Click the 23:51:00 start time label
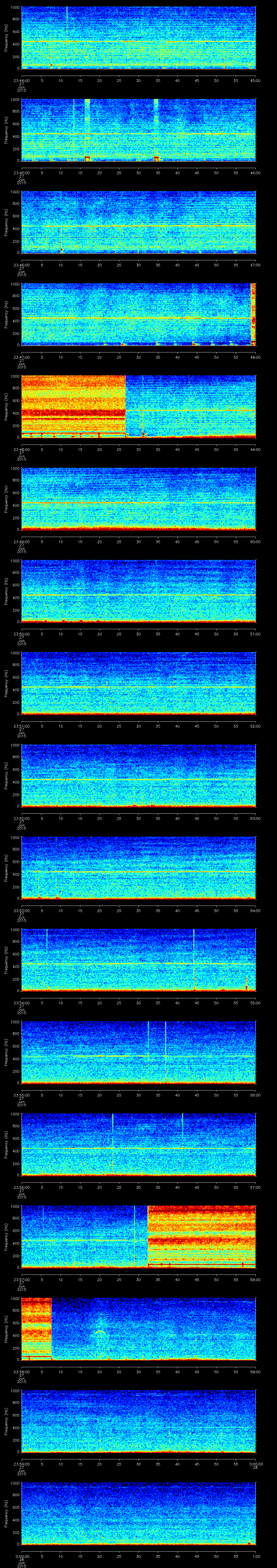This screenshot has width=277, height=1568. pyautogui.click(x=21, y=726)
